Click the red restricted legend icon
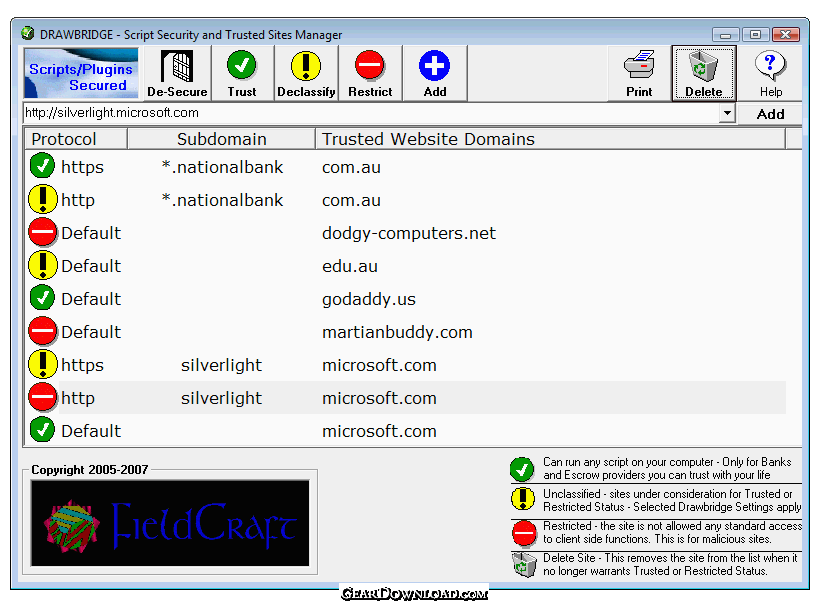The image size is (828, 602). point(524,533)
